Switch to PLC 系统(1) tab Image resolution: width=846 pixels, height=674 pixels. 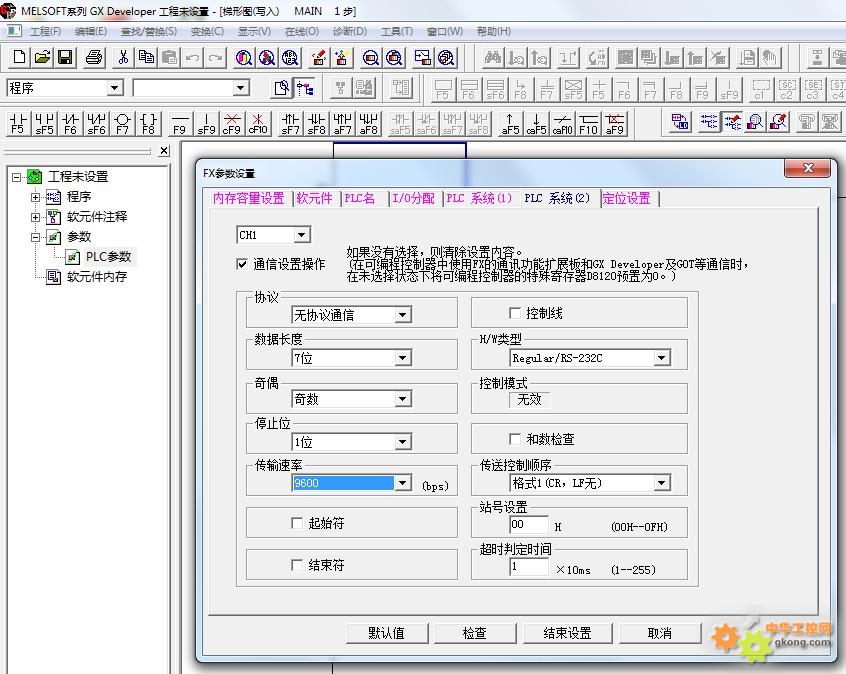coord(479,198)
